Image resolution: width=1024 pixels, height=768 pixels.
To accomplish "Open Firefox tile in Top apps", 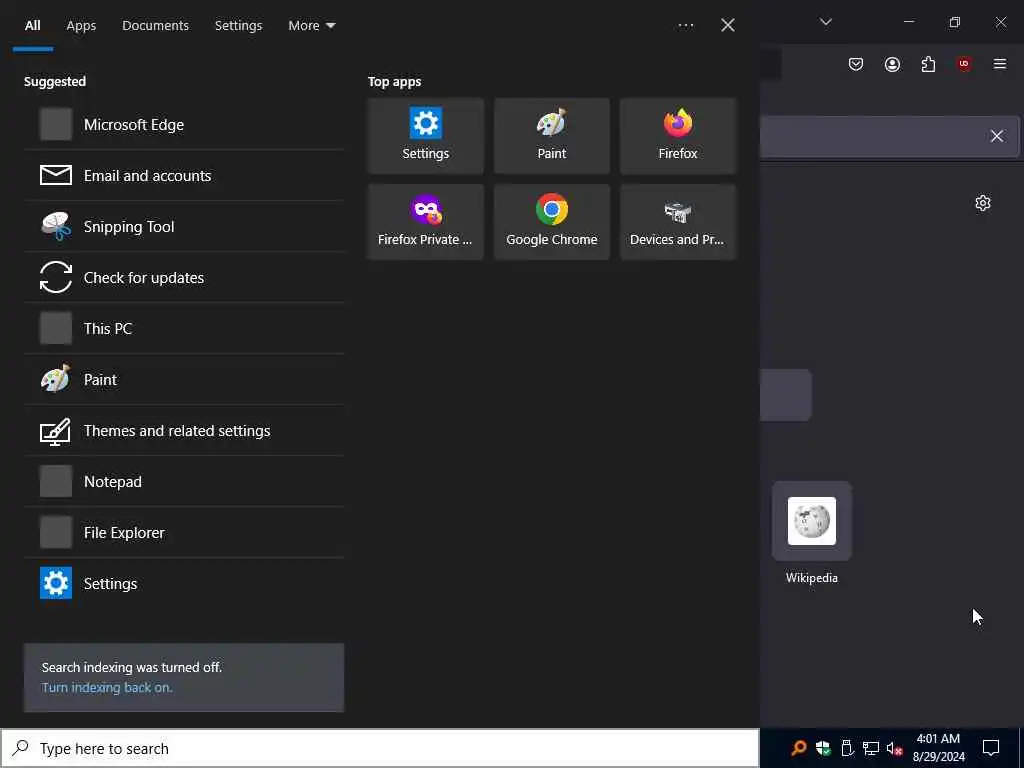I will tap(678, 136).
